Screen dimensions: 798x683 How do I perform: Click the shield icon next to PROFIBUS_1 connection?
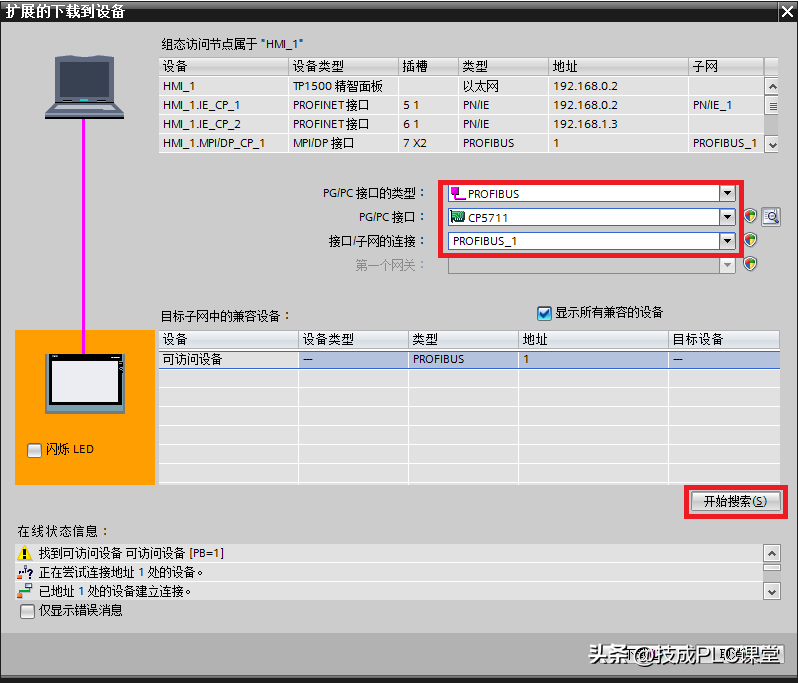[x=750, y=241]
